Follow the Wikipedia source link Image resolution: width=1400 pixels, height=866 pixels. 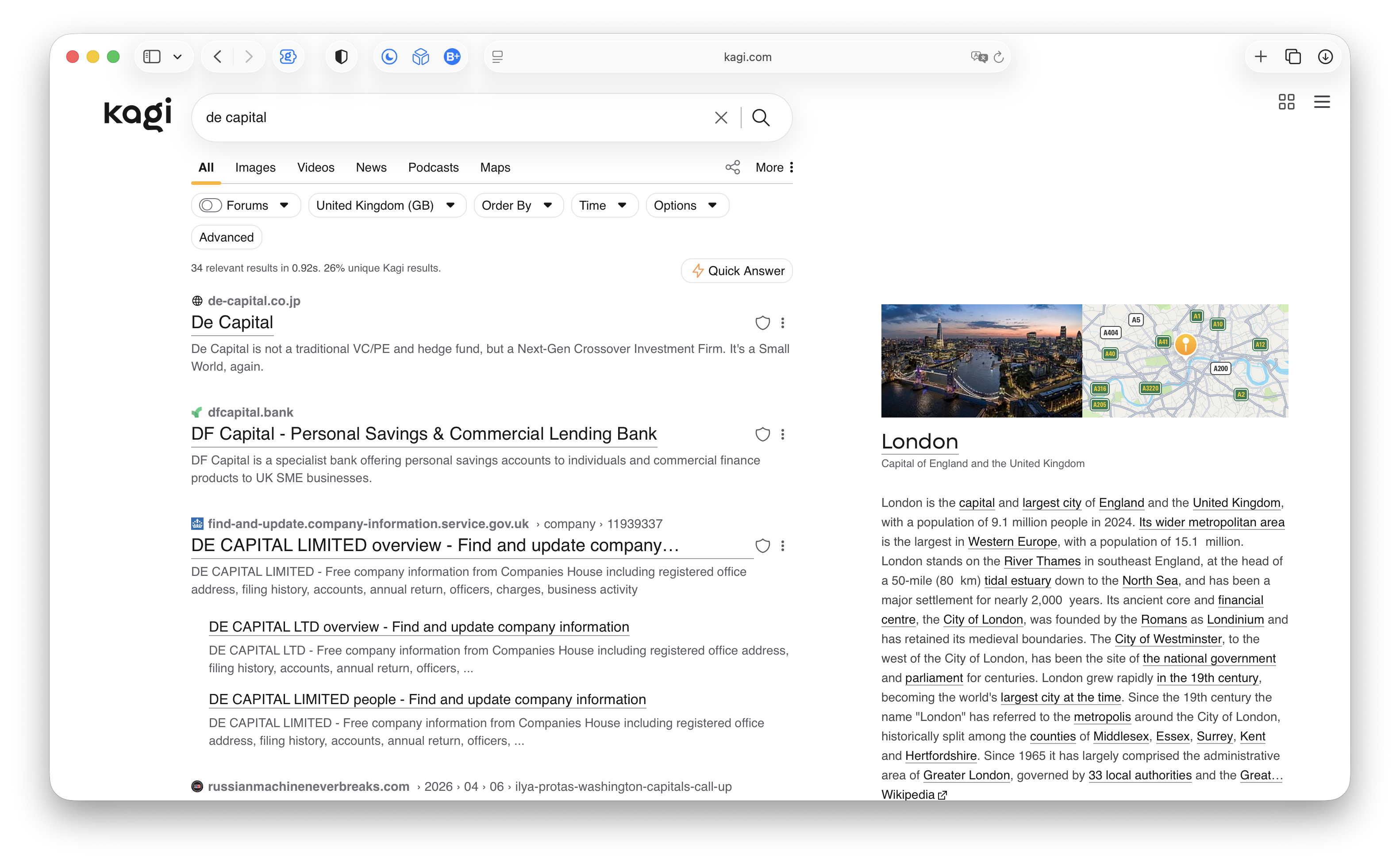(914, 794)
